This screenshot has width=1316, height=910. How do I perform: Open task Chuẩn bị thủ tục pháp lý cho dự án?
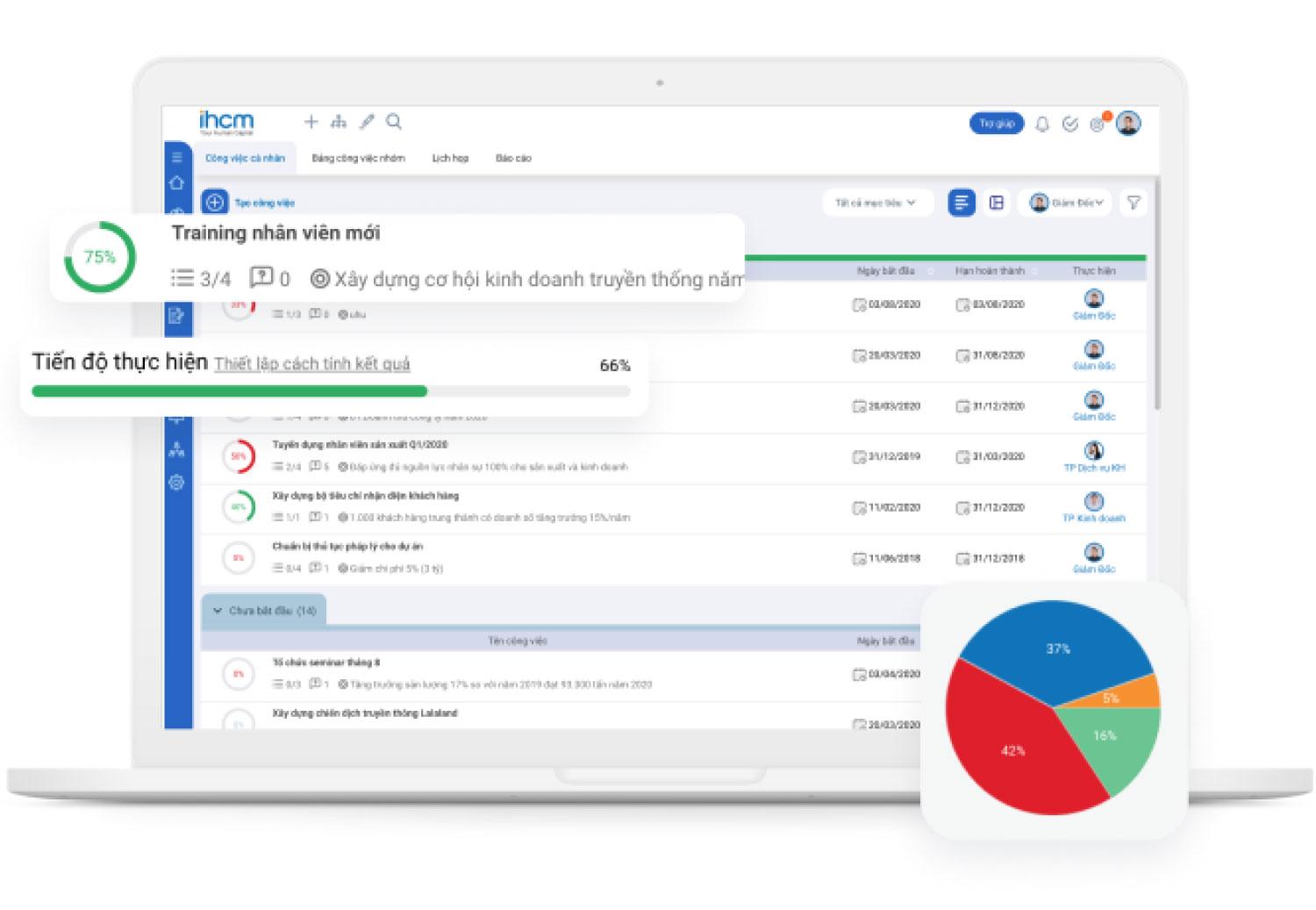tap(347, 547)
